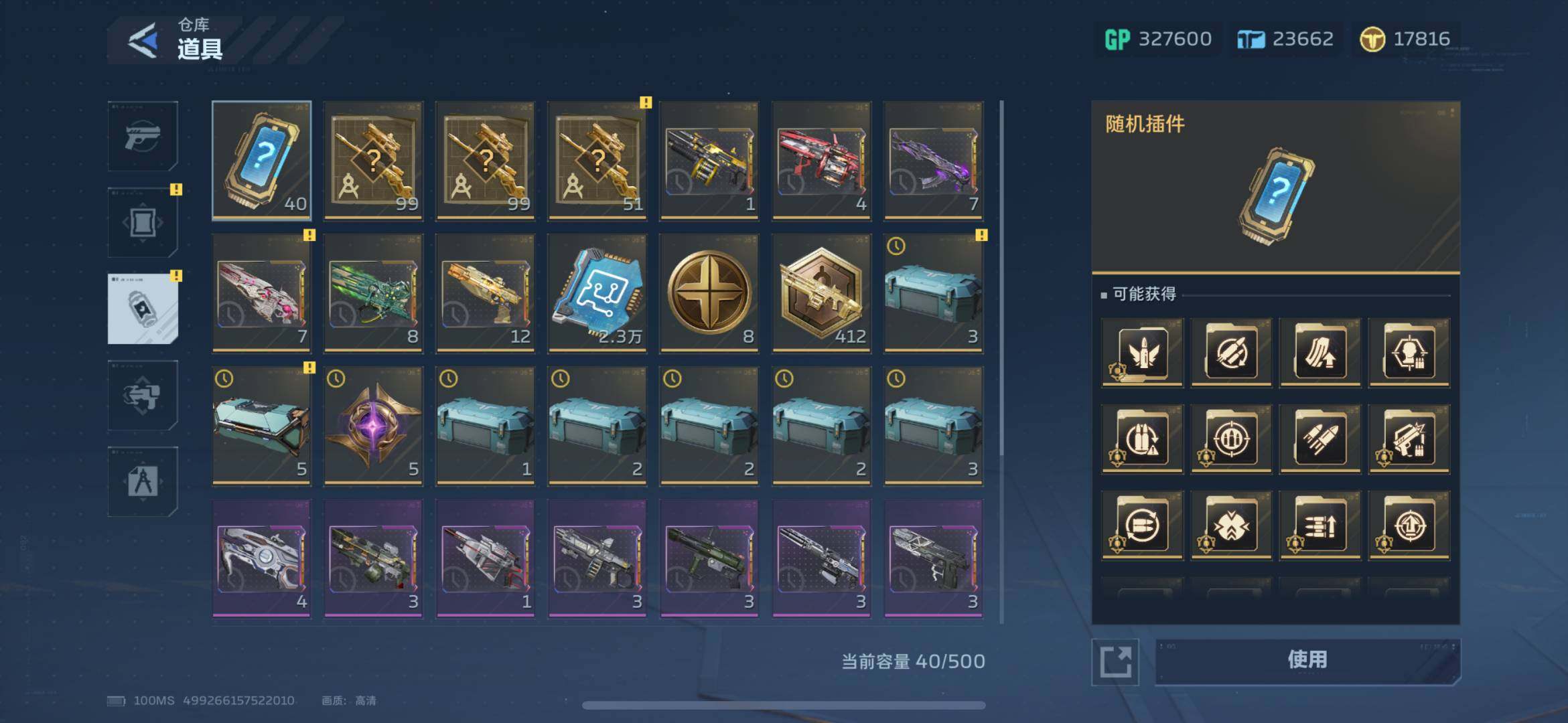
Task: Select the purple weapon skin with count 7
Action: (933, 161)
